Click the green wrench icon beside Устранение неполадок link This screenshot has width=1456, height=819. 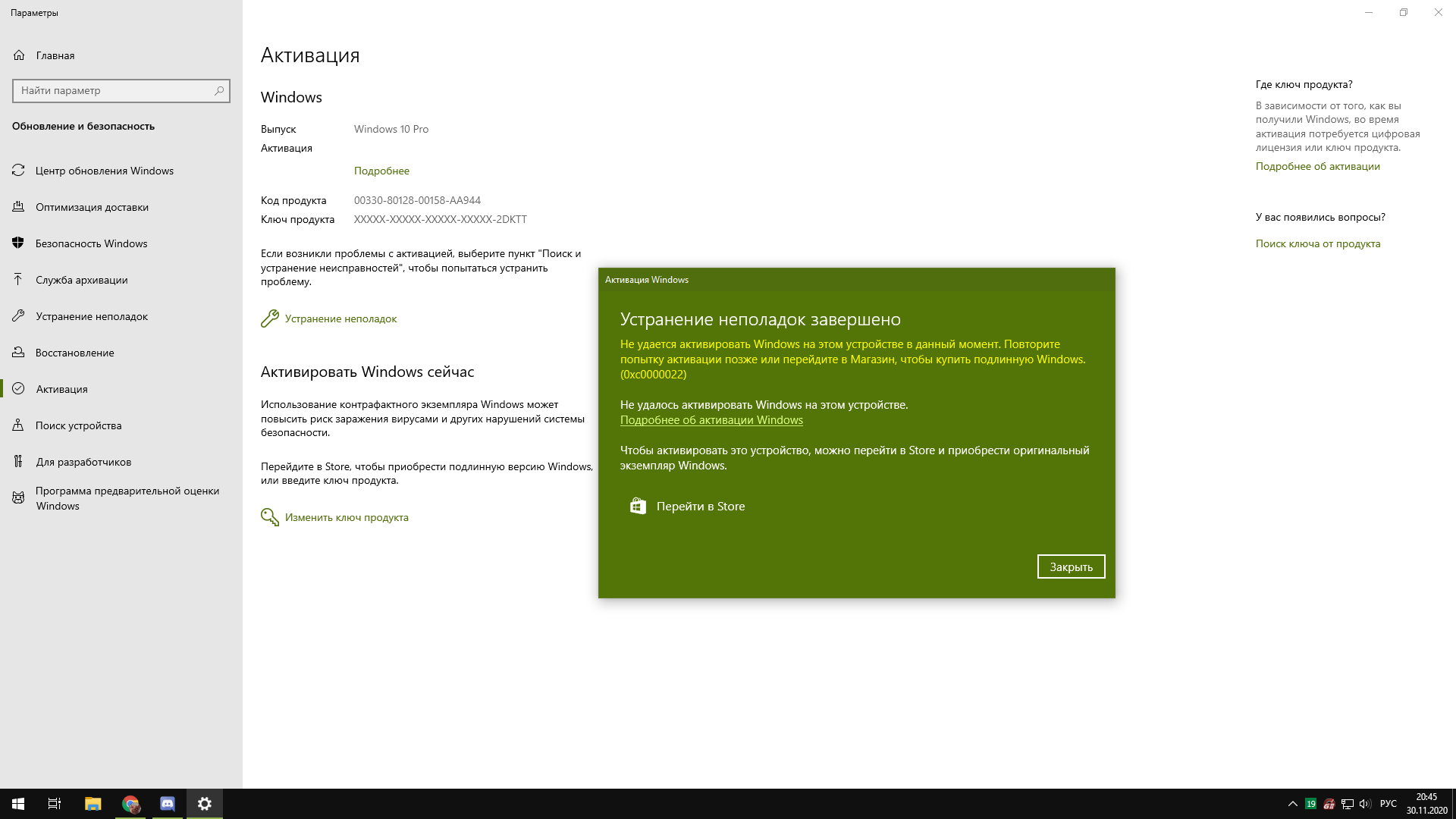[270, 318]
